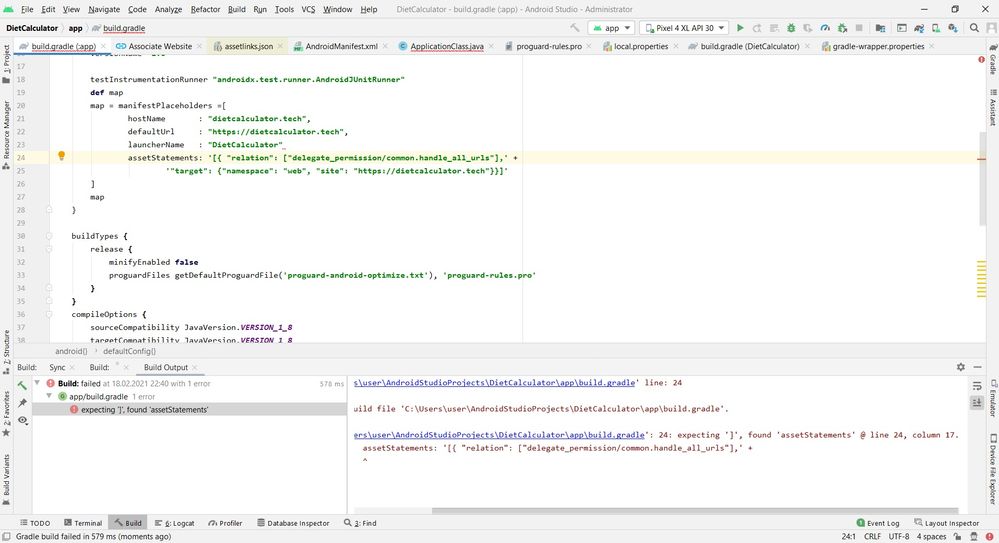The height and width of the screenshot is (543, 999).
Task: Toggle the Favorites side panel
Action: pos(6,414)
